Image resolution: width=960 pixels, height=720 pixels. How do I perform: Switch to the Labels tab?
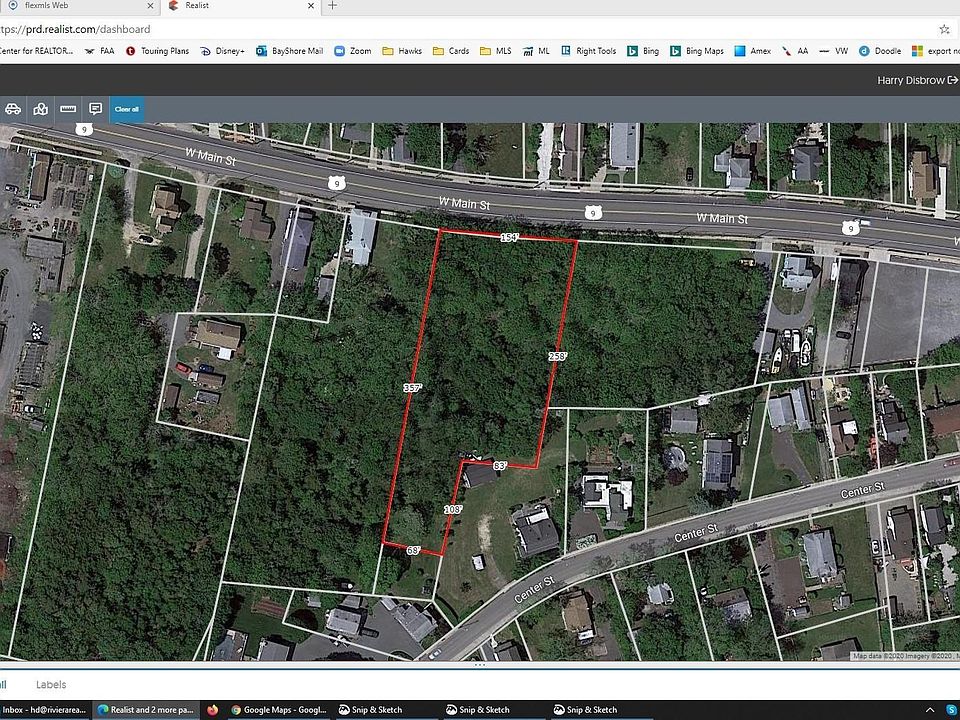[51, 684]
